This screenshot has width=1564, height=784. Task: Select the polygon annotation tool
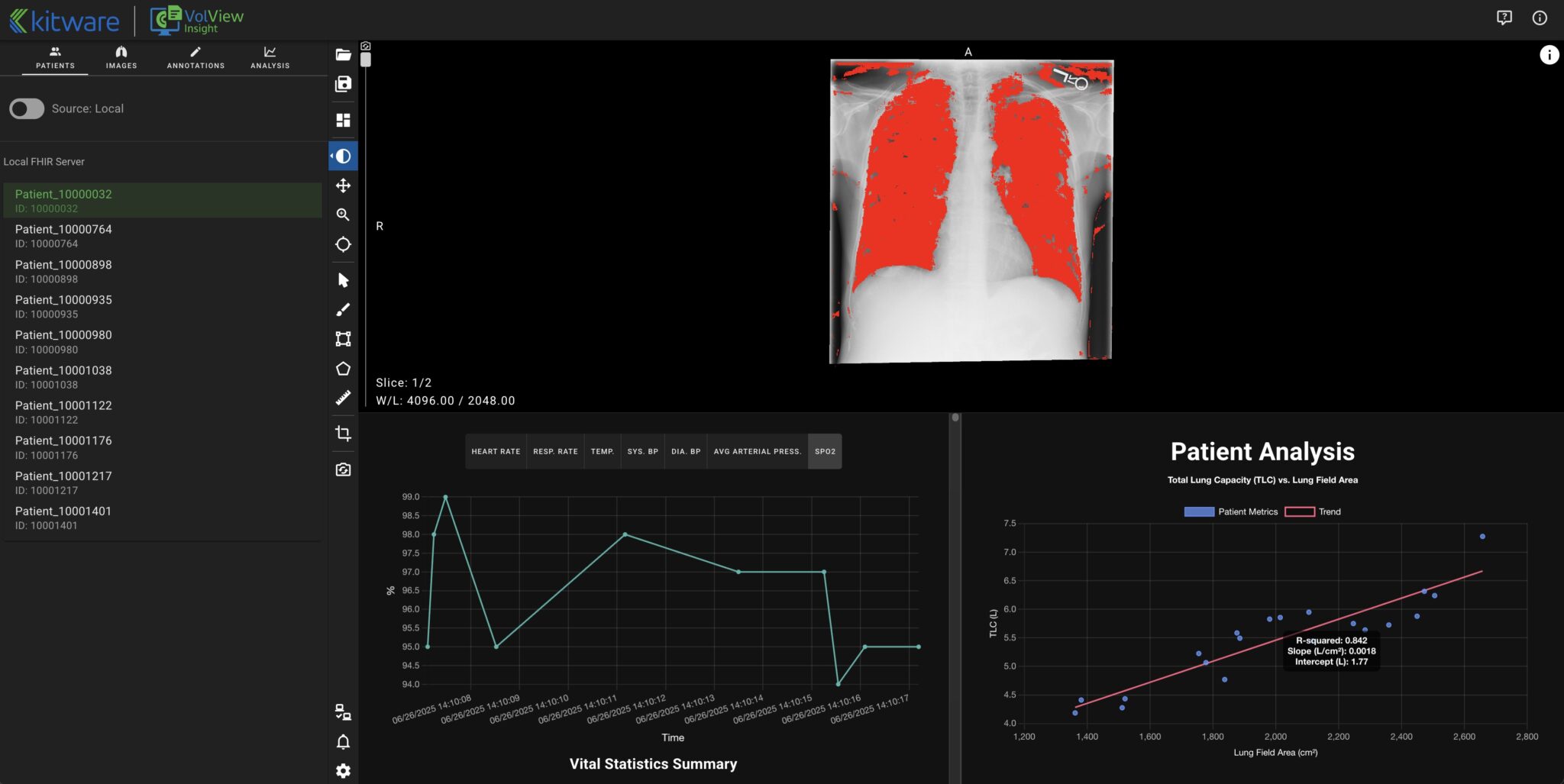point(343,368)
